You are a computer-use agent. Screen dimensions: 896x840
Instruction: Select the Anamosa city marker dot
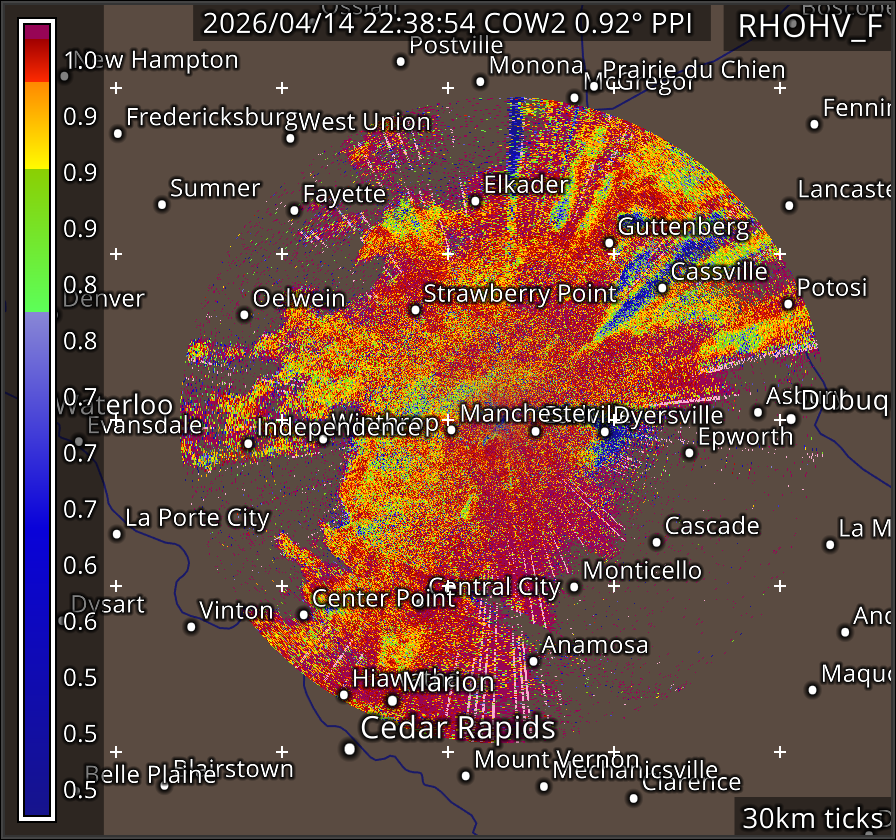[533, 661]
